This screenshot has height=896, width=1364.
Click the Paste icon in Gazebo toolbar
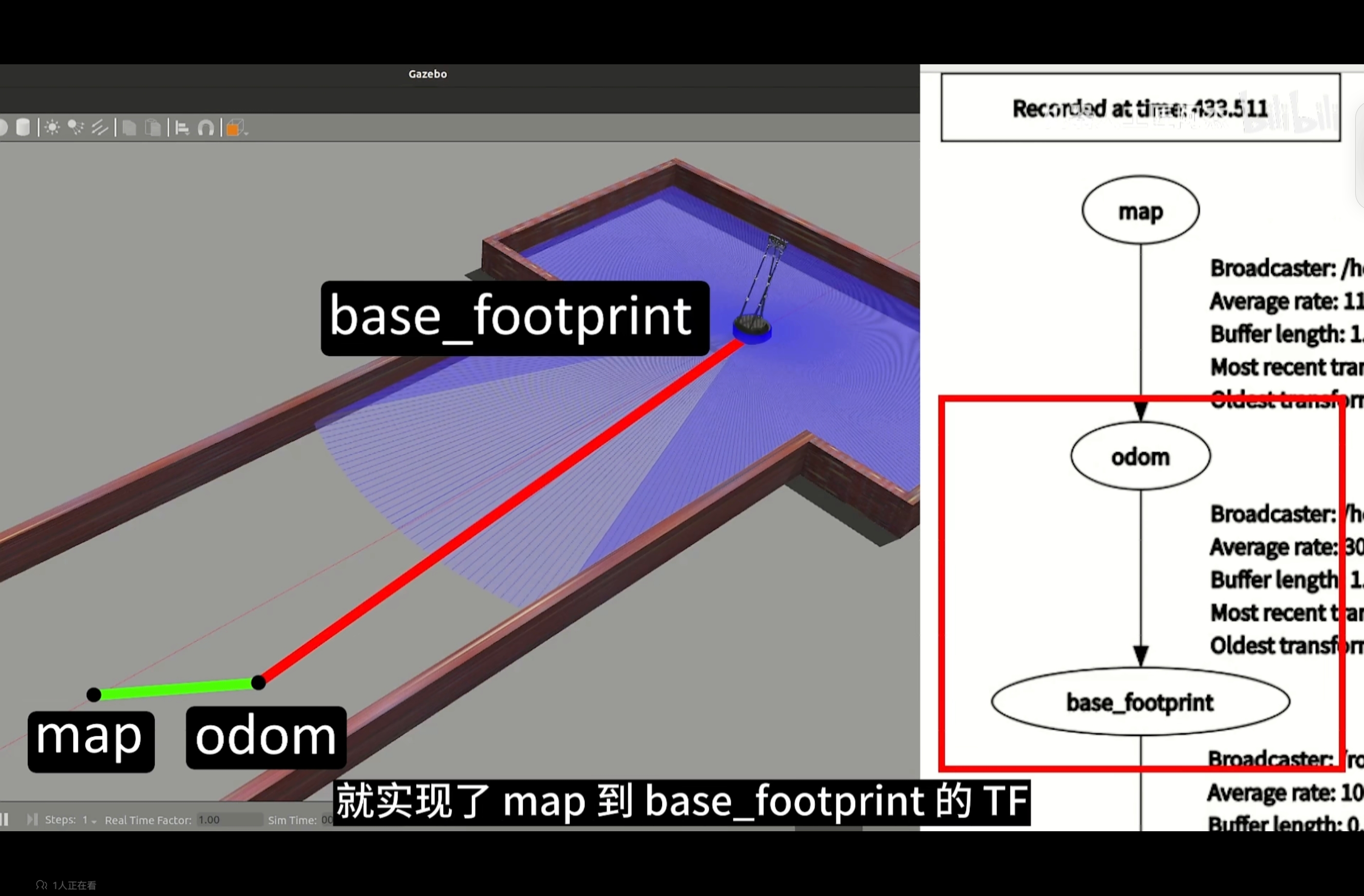(153, 127)
